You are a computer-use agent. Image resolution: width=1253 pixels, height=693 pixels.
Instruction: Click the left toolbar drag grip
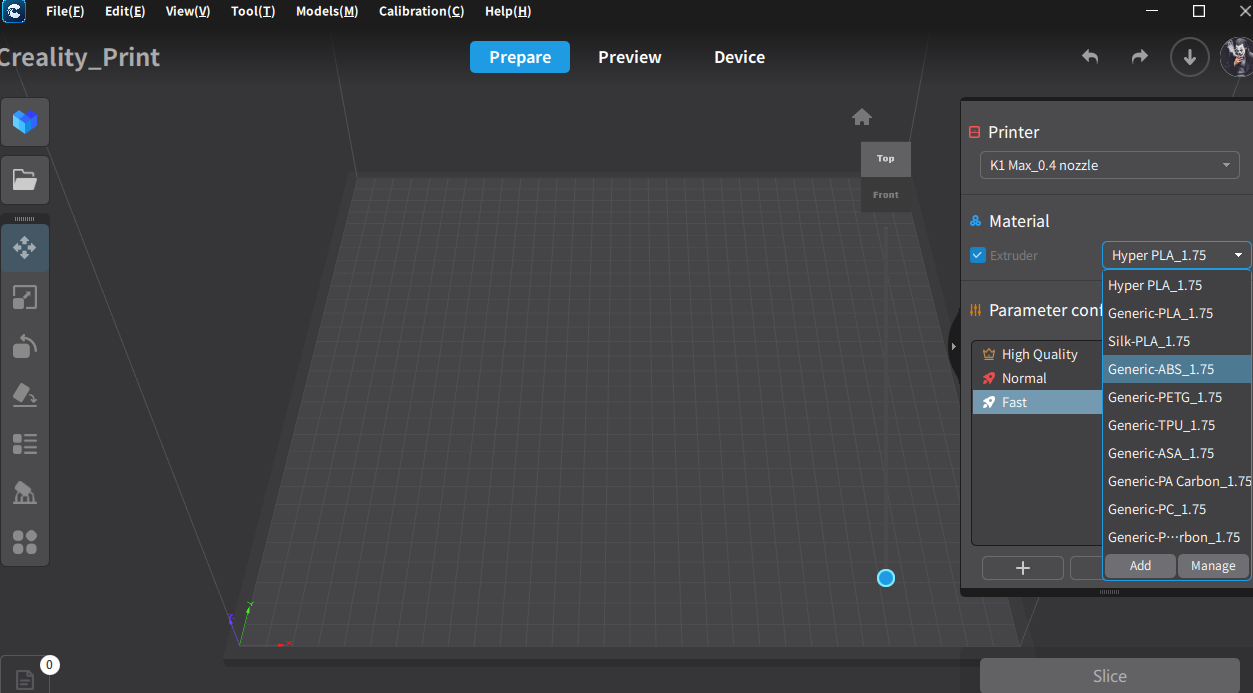pos(25,218)
